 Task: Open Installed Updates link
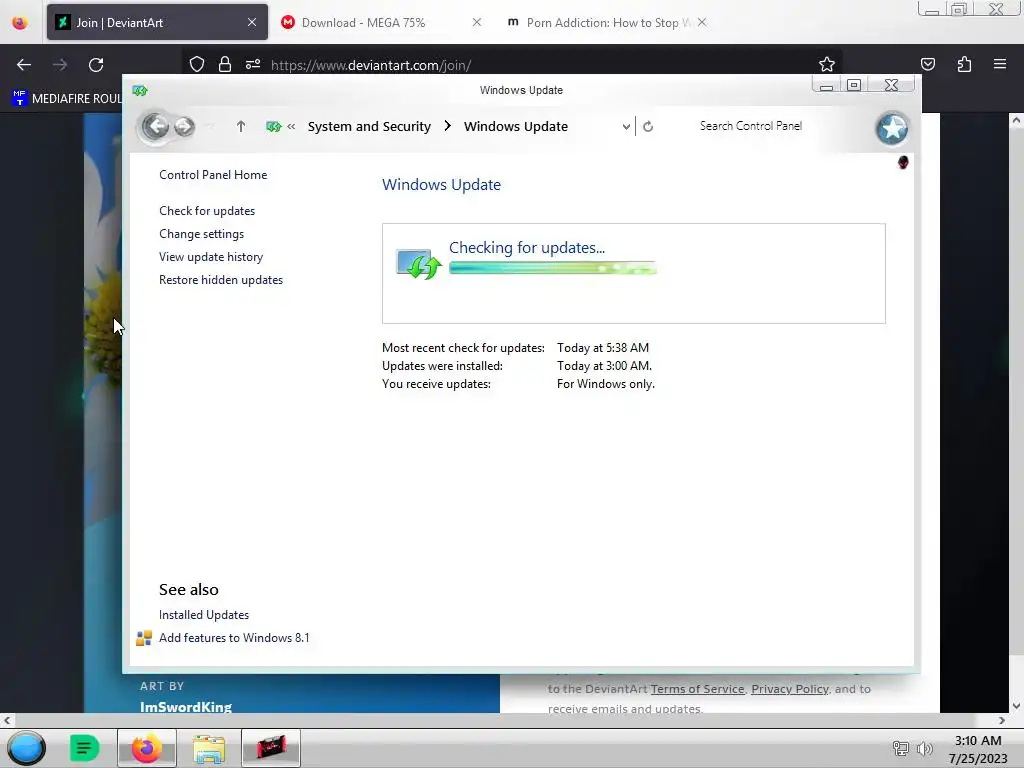(x=204, y=615)
